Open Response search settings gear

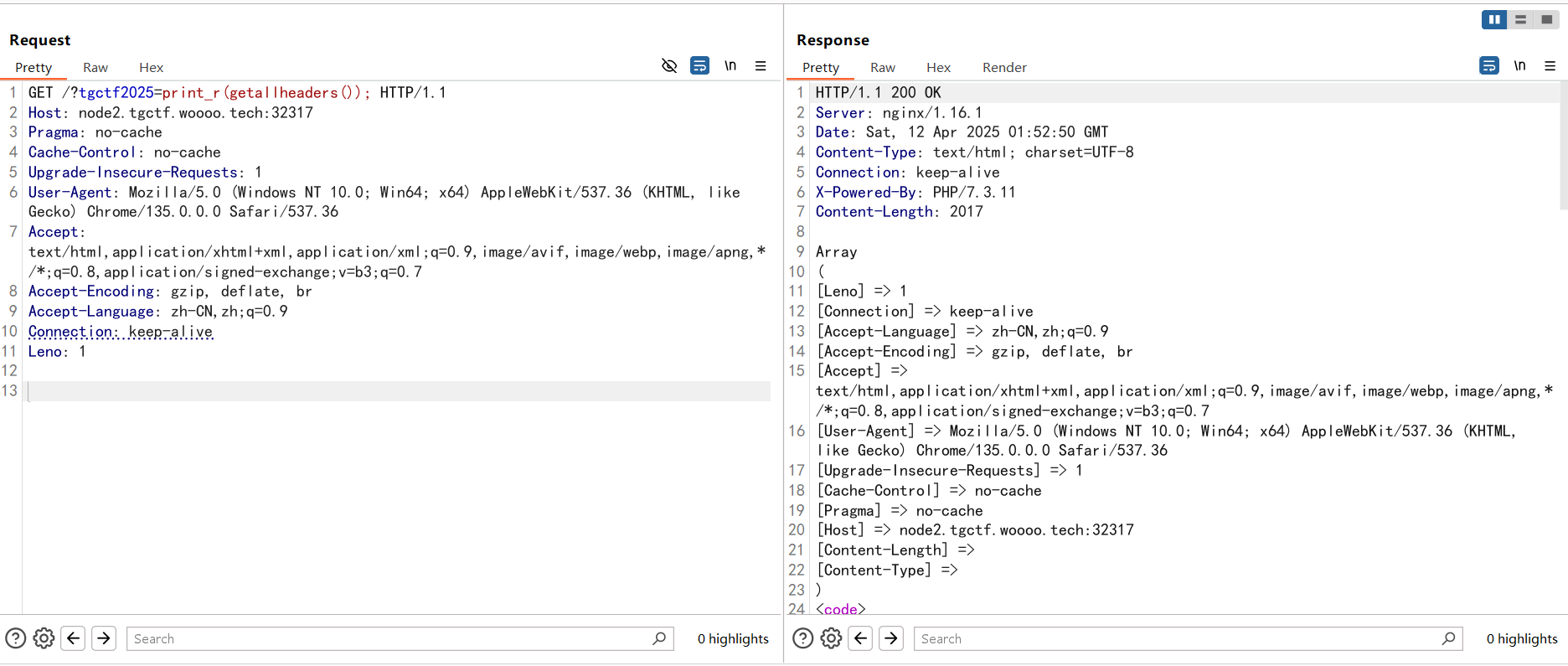coord(831,638)
